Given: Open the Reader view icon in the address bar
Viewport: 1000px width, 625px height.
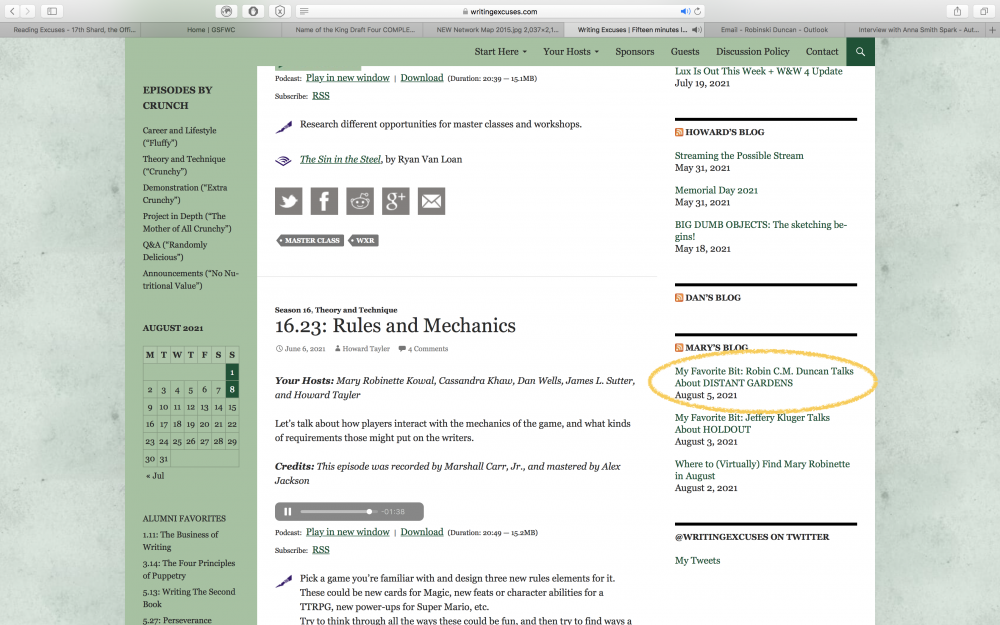Looking at the screenshot, I should click(304, 11).
